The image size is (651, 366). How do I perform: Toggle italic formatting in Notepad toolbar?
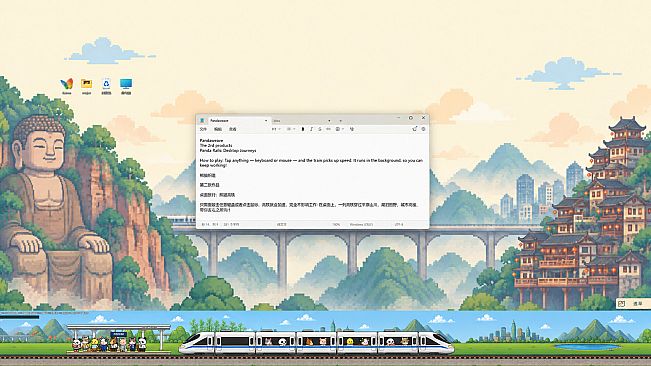coord(311,129)
